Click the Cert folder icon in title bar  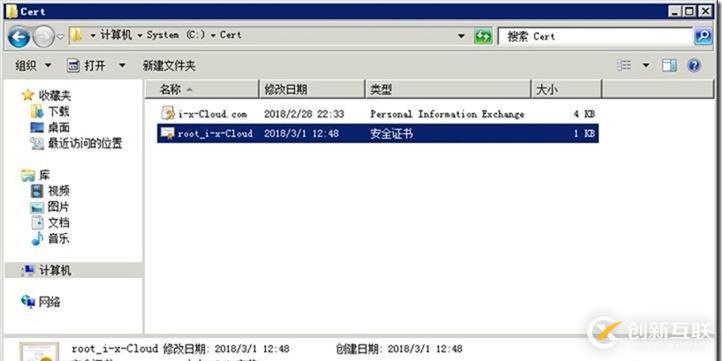12,12
